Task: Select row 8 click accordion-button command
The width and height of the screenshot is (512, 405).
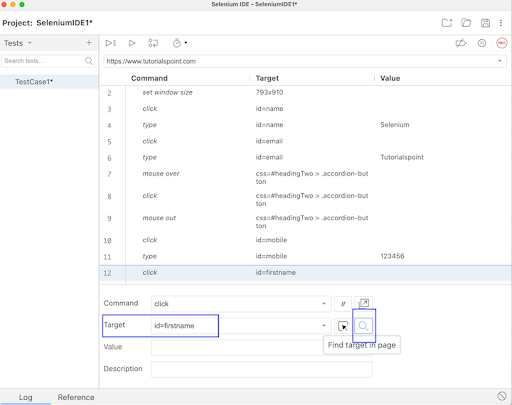Action: click(305, 199)
